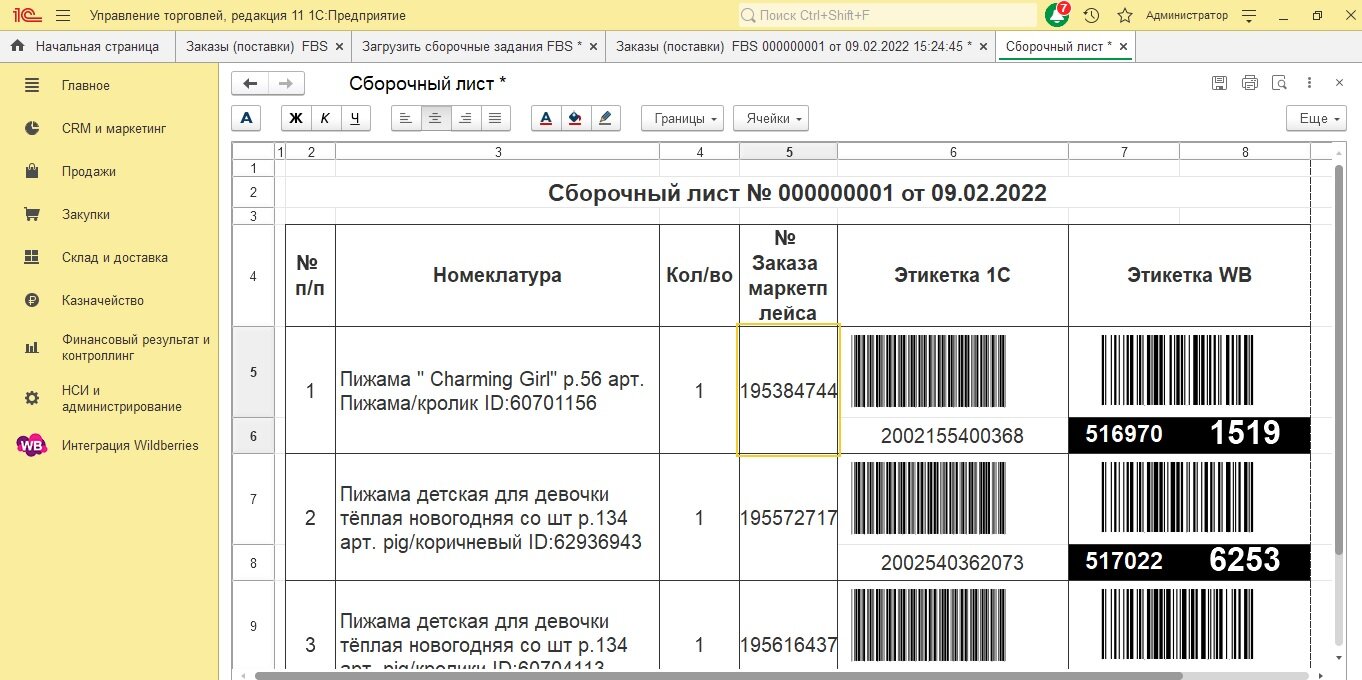Close the Сборочный лист tab

[1123, 47]
